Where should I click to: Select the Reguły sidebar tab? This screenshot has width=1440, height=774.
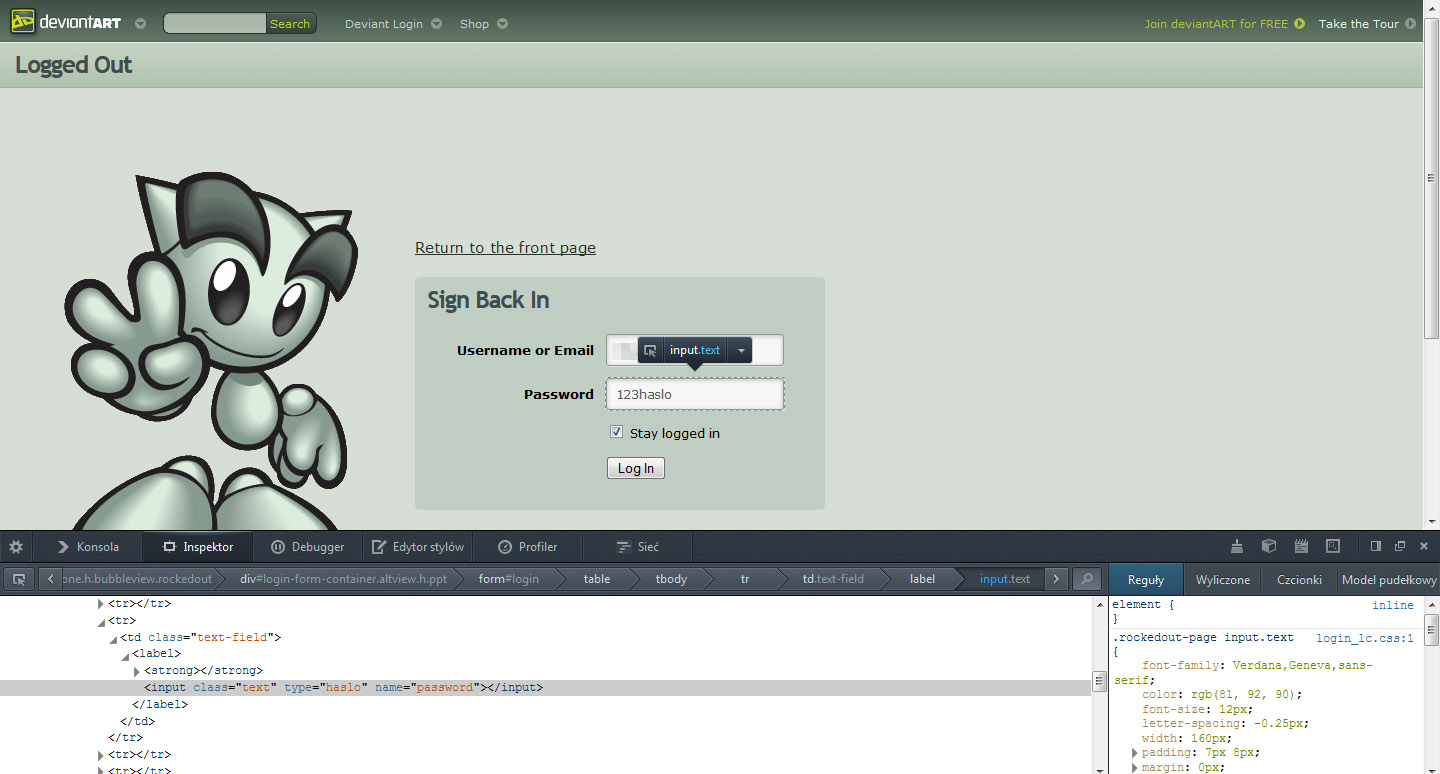point(1146,580)
